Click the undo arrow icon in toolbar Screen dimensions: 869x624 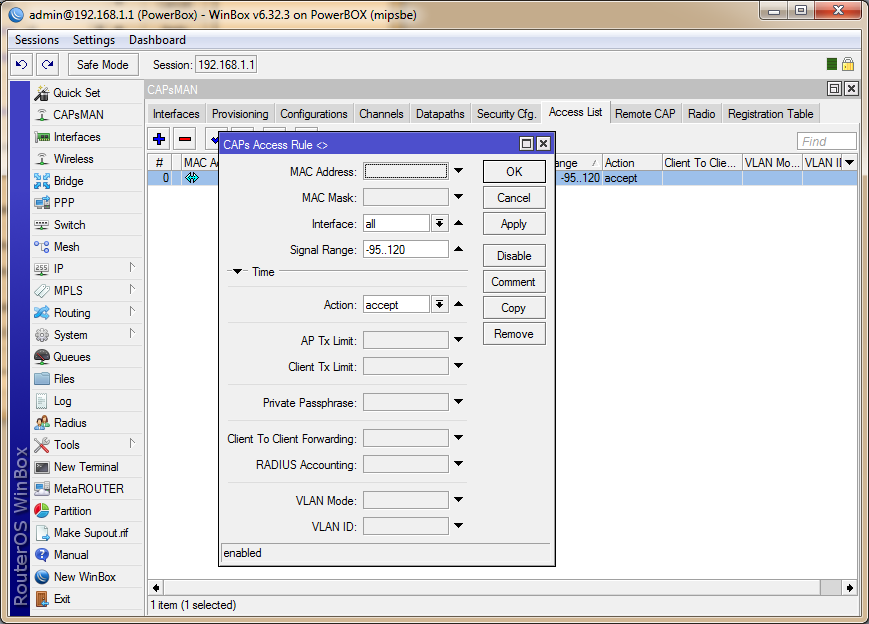[22, 64]
